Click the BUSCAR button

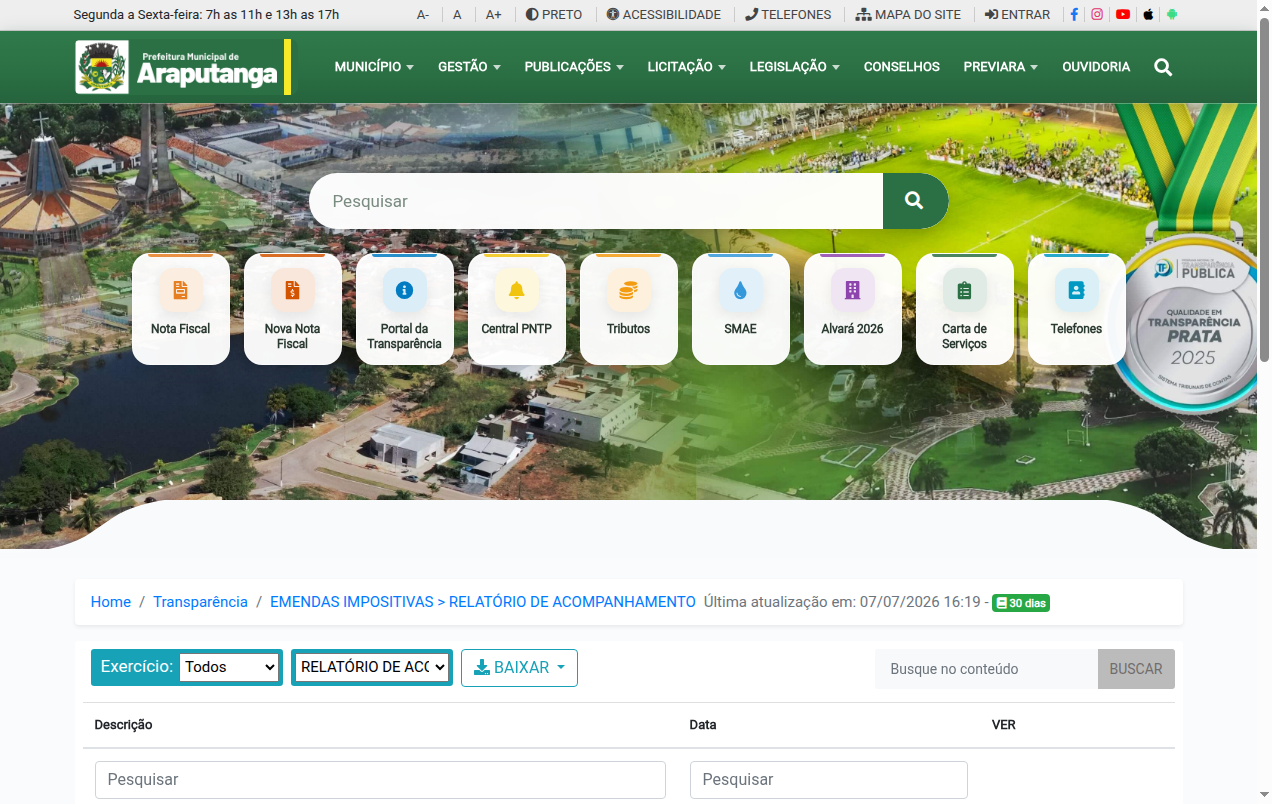[x=1136, y=669]
